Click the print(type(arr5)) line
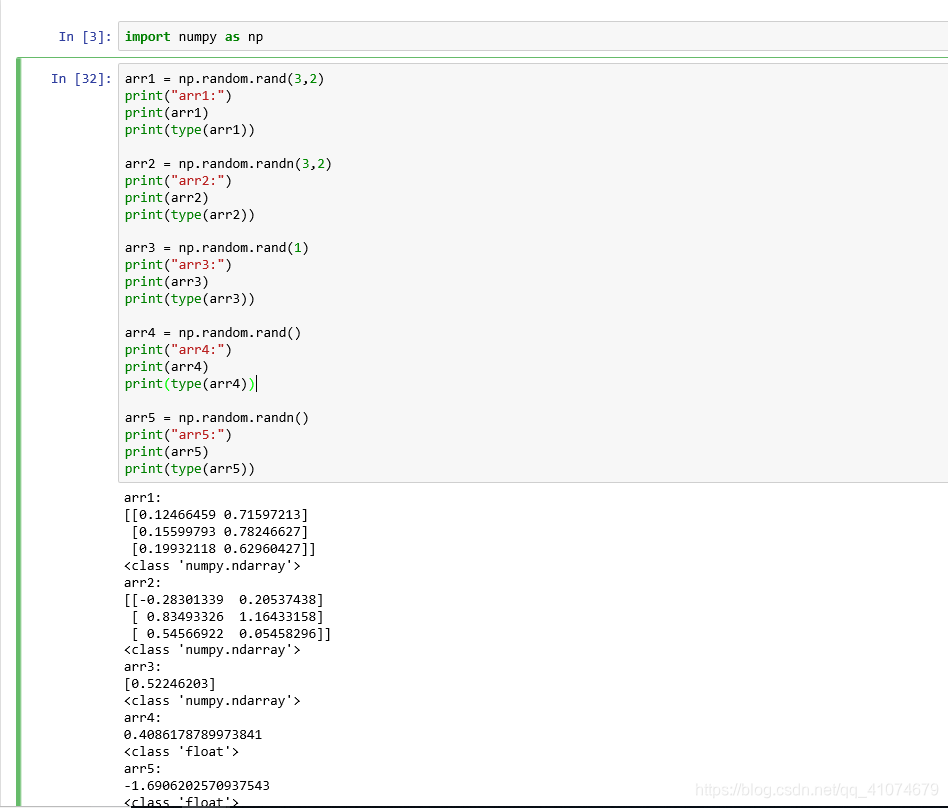Viewport: 948px width, 808px height. (x=190, y=469)
